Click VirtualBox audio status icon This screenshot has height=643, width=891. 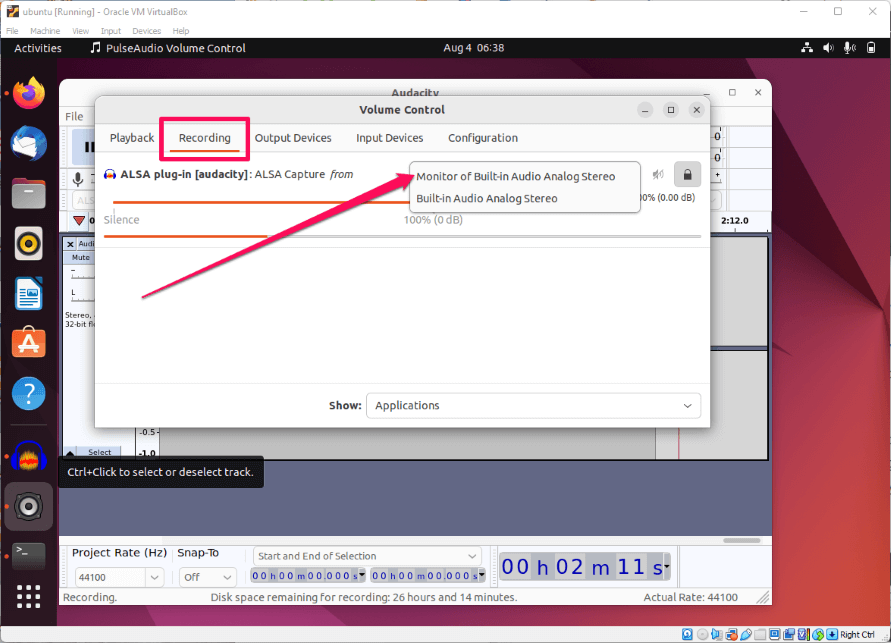coord(716,634)
